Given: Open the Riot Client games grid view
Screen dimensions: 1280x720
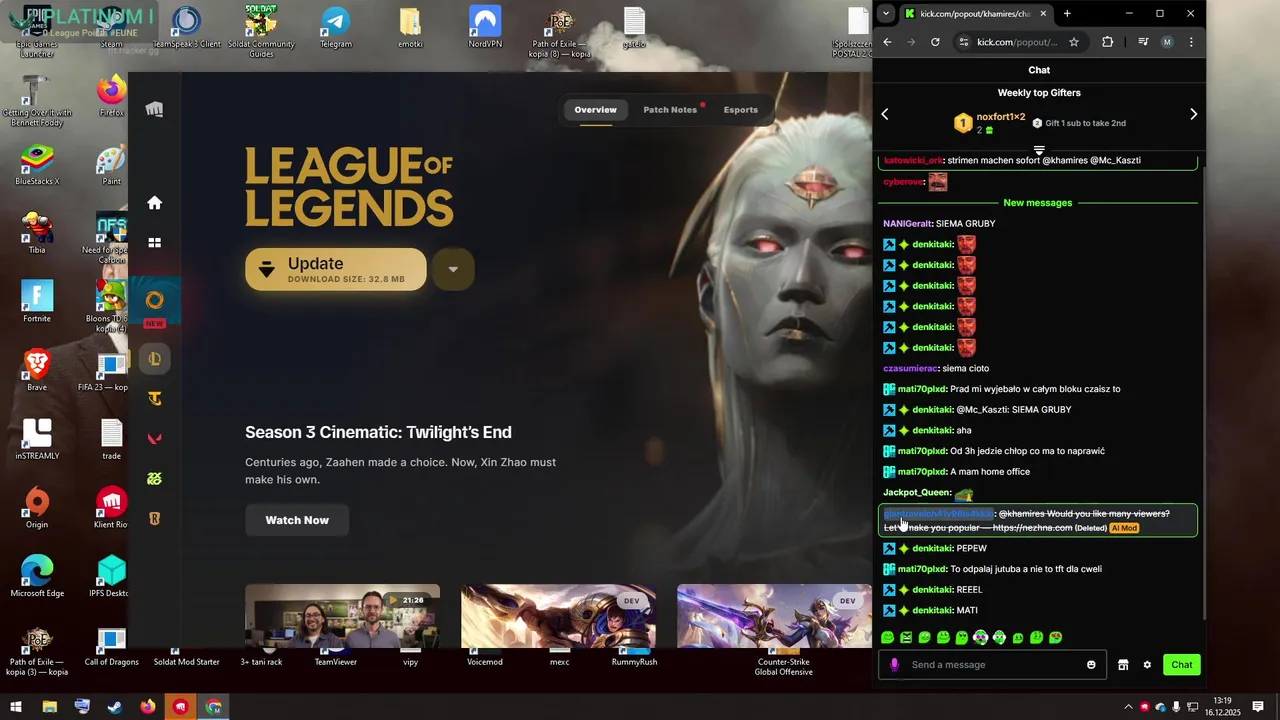Looking at the screenshot, I should (154, 242).
